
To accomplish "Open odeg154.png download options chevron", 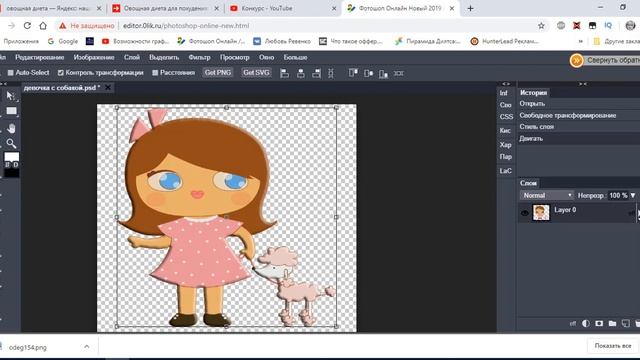I will [x=87, y=347].
